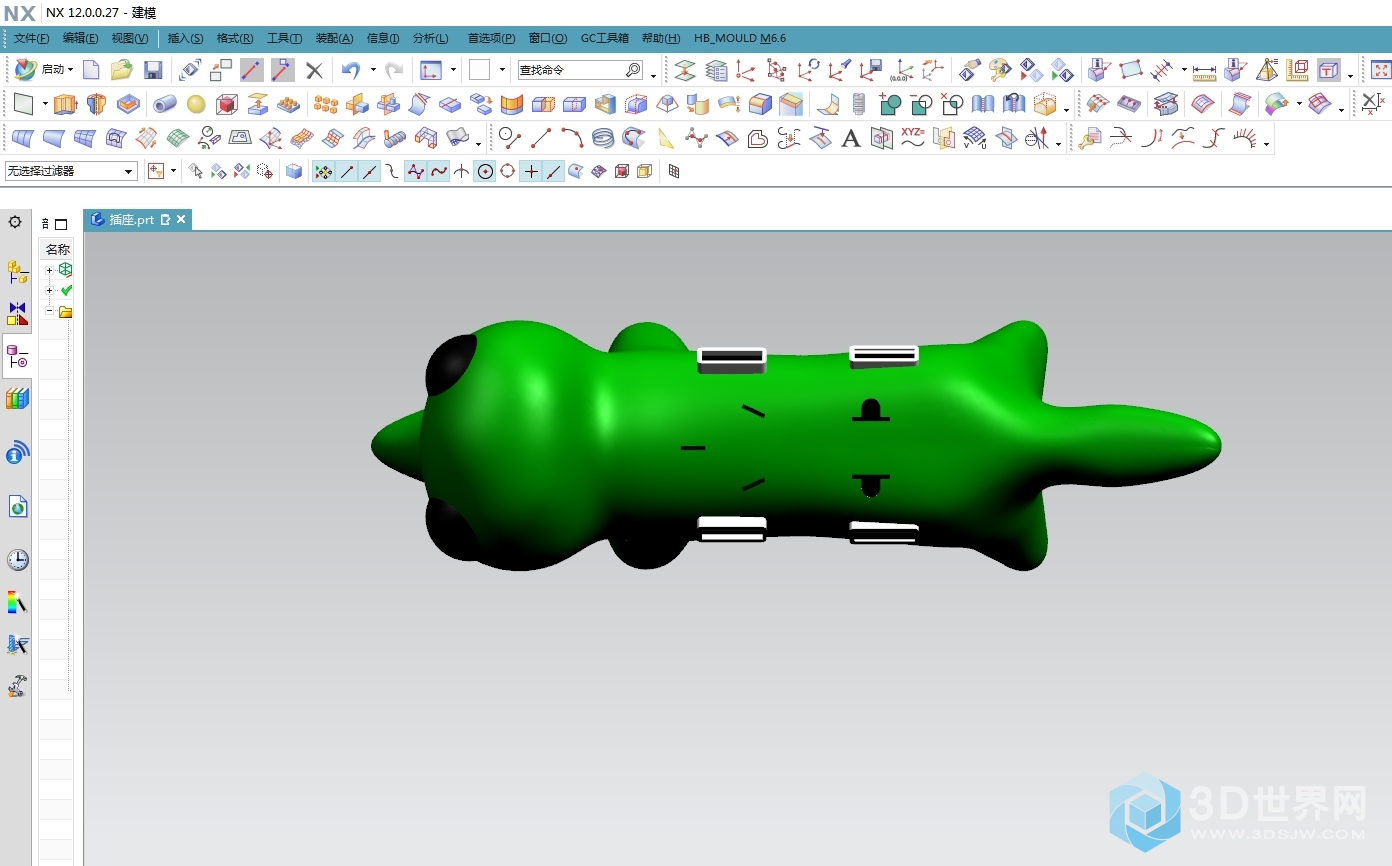Toggle the Control Point snap option
Screen dimensions: 1392x866
point(393,171)
